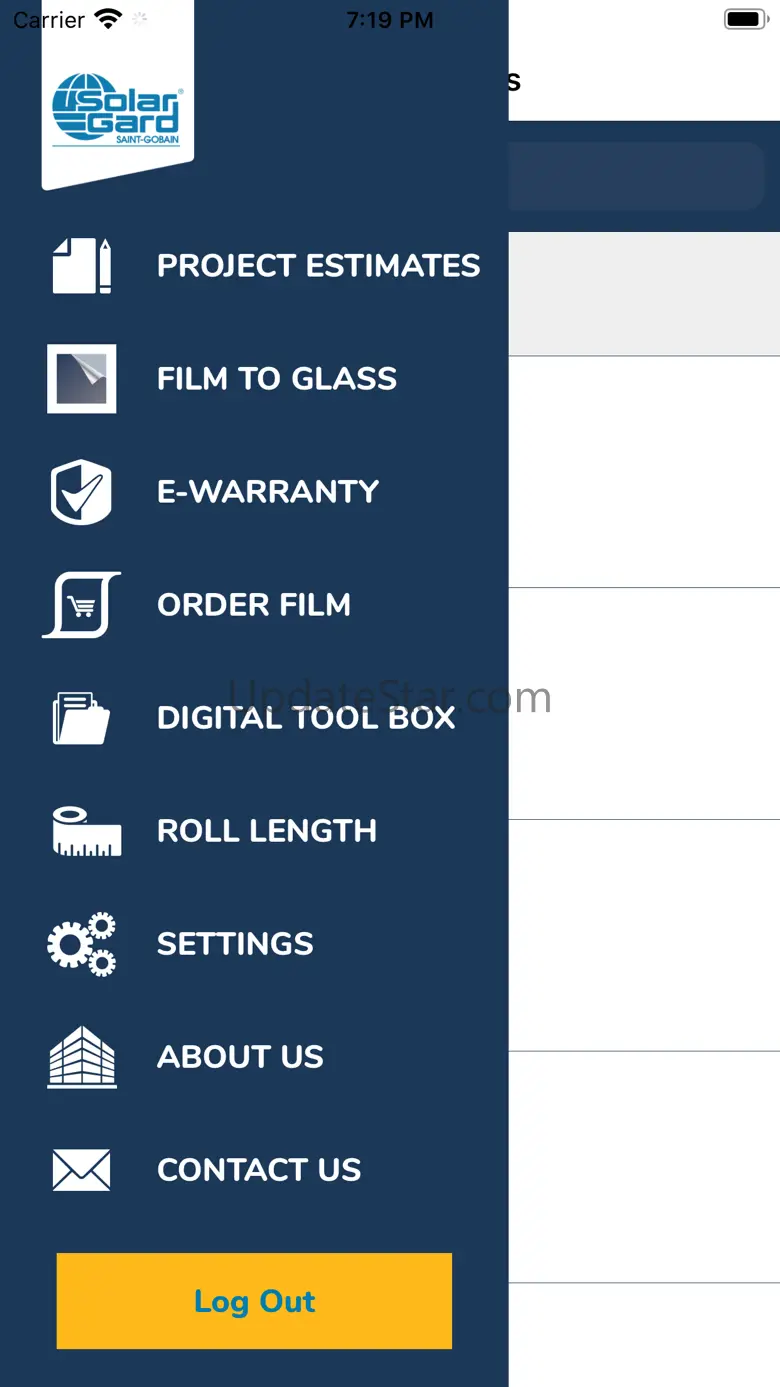Image resolution: width=780 pixels, height=1387 pixels.
Task: Open the Order Film page
Action: pyautogui.click(x=254, y=605)
